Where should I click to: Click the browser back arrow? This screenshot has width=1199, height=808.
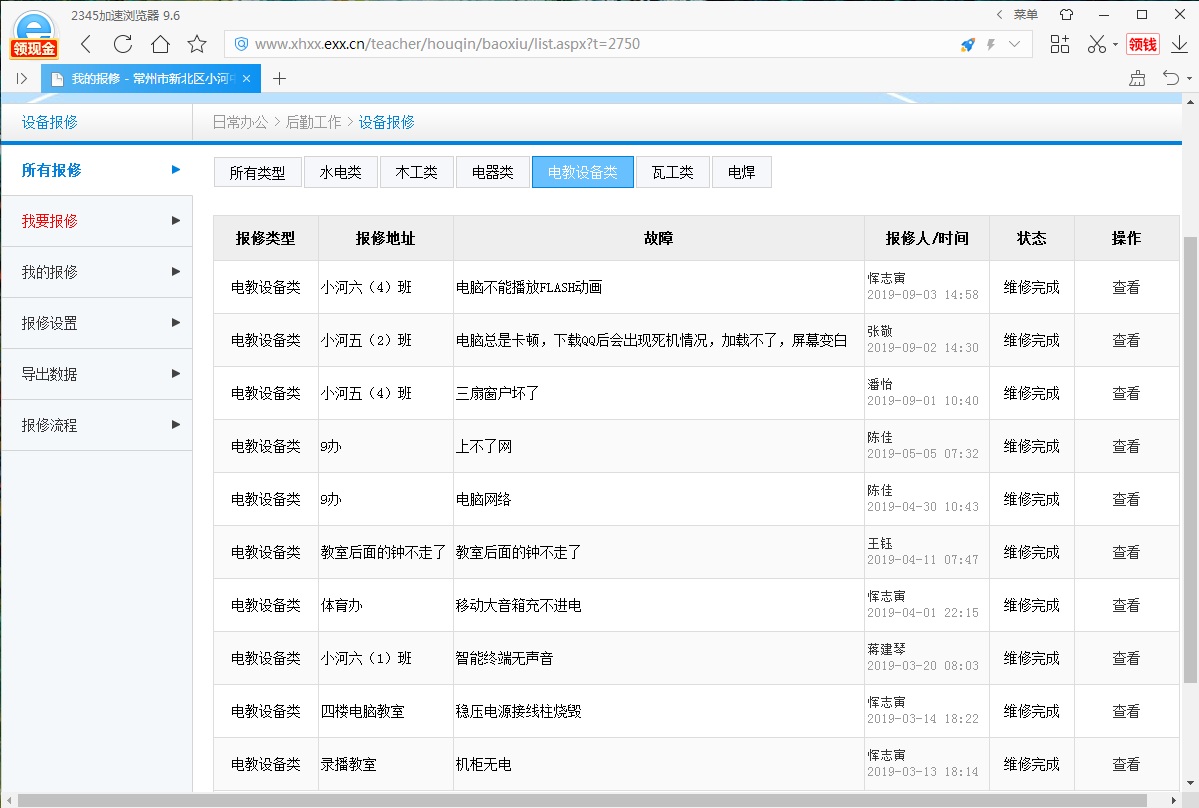click(x=86, y=44)
